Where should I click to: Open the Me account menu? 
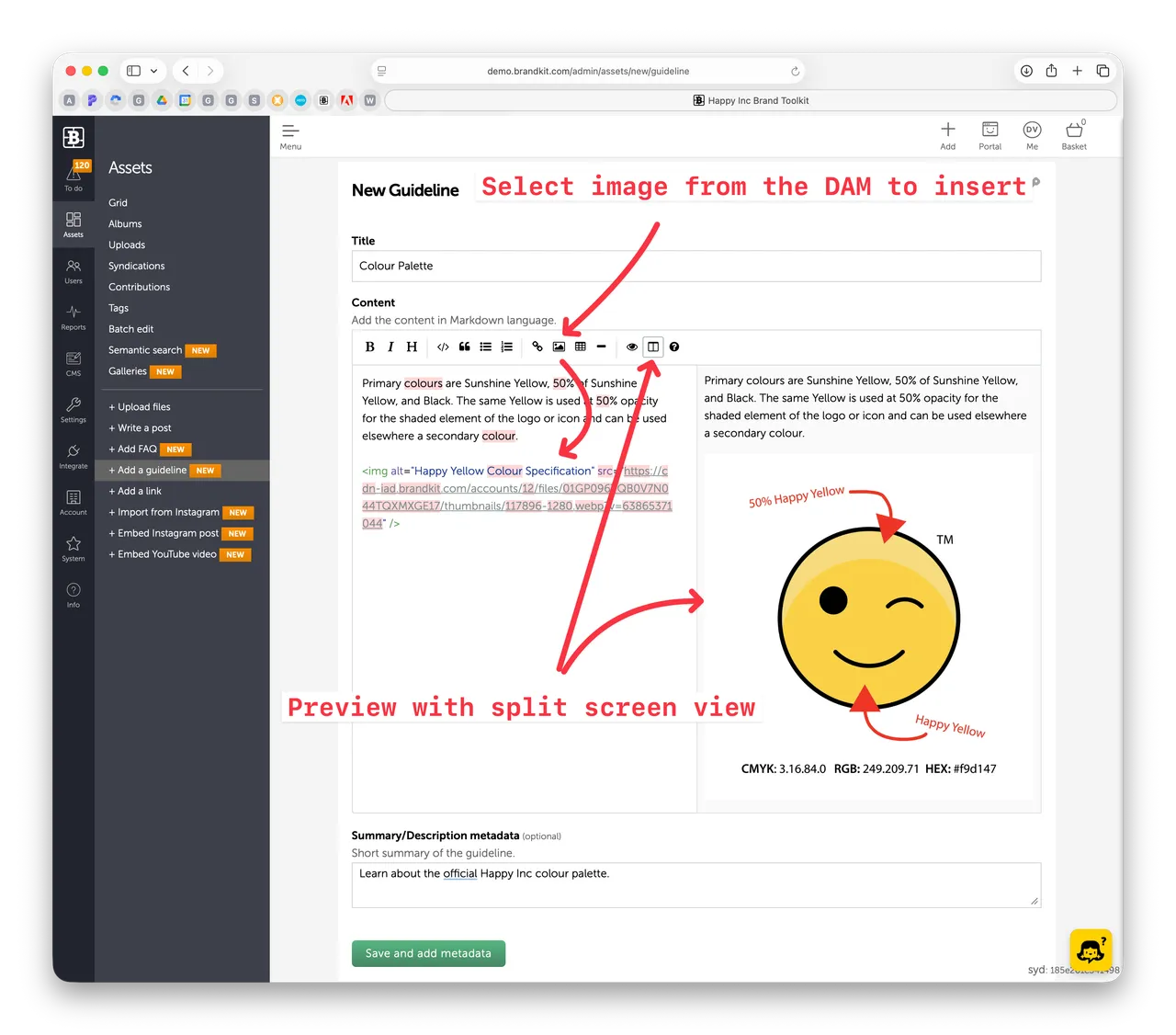coord(1032,134)
